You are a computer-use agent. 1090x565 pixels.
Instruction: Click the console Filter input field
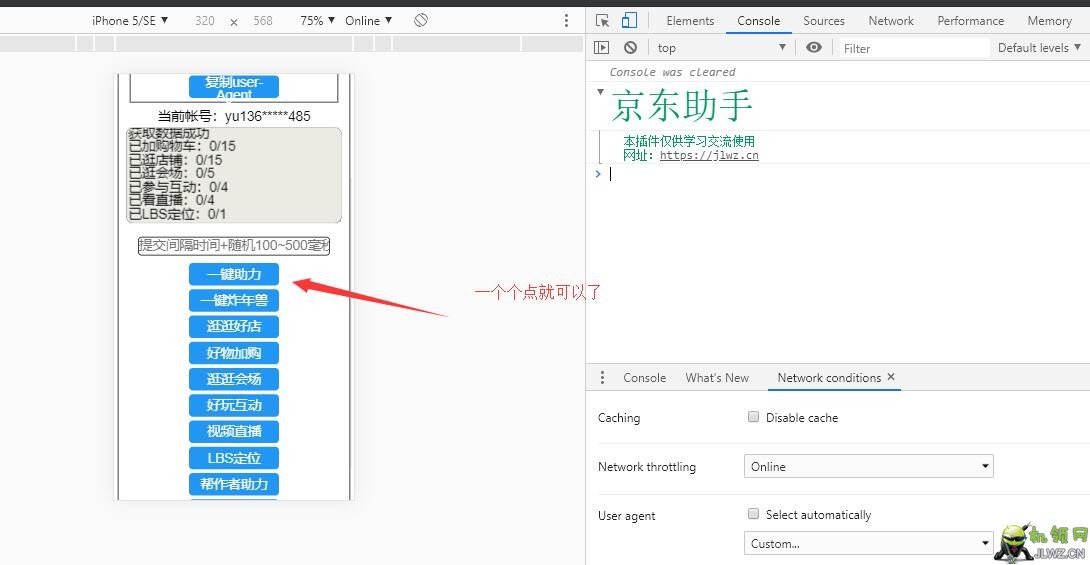[913, 48]
